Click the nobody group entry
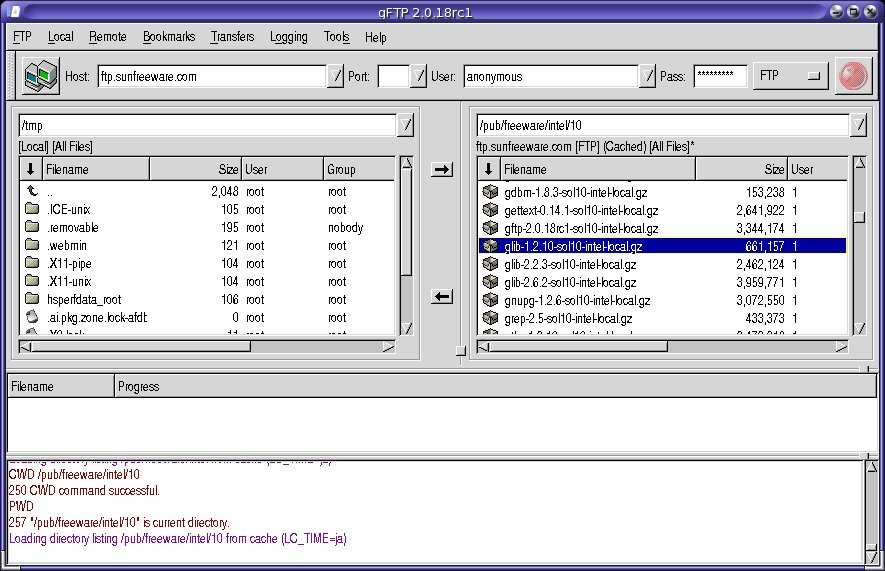This screenshot has width=885, height=571. point(345,227)
